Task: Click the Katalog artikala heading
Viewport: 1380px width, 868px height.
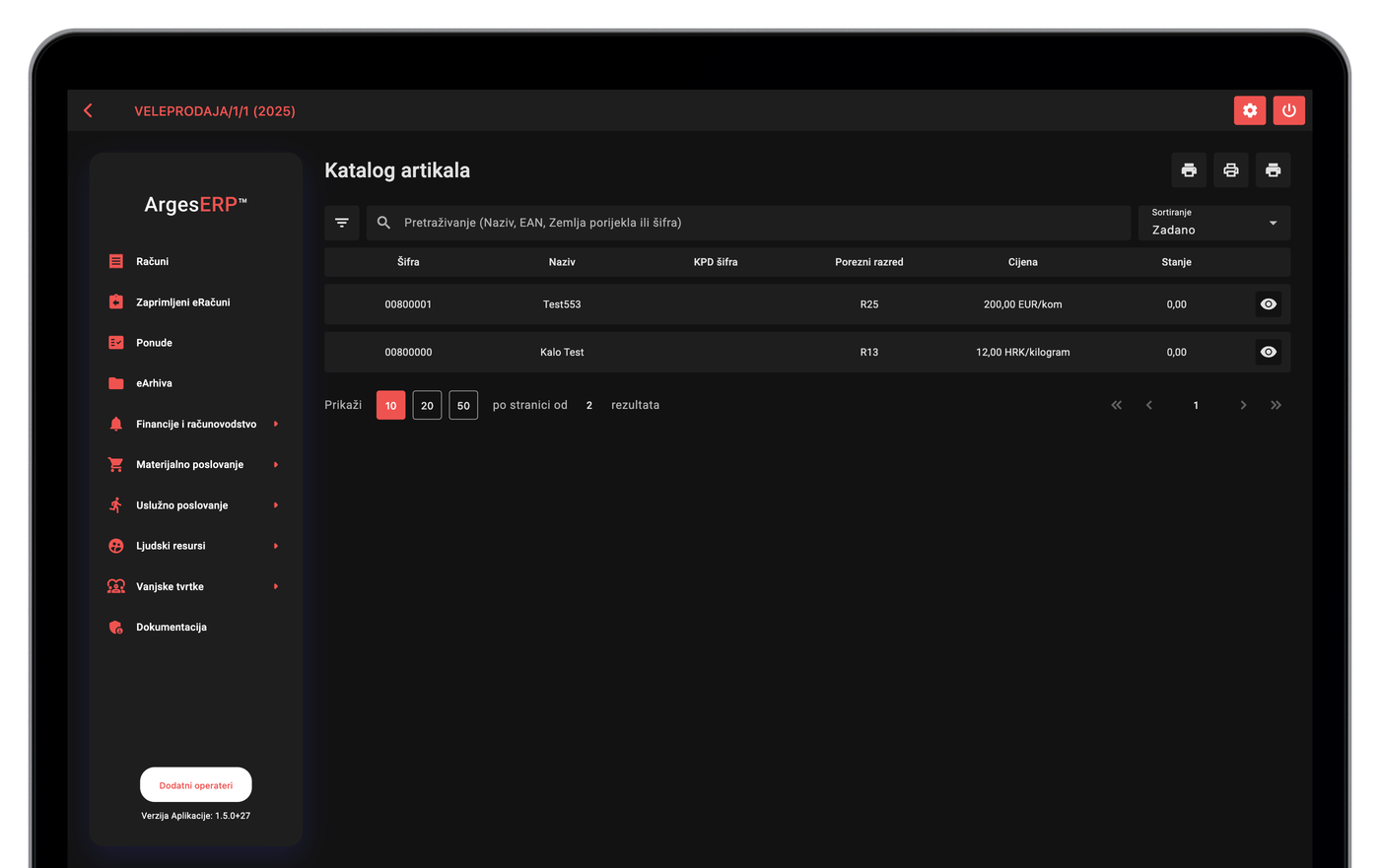Action: [397, 170]
